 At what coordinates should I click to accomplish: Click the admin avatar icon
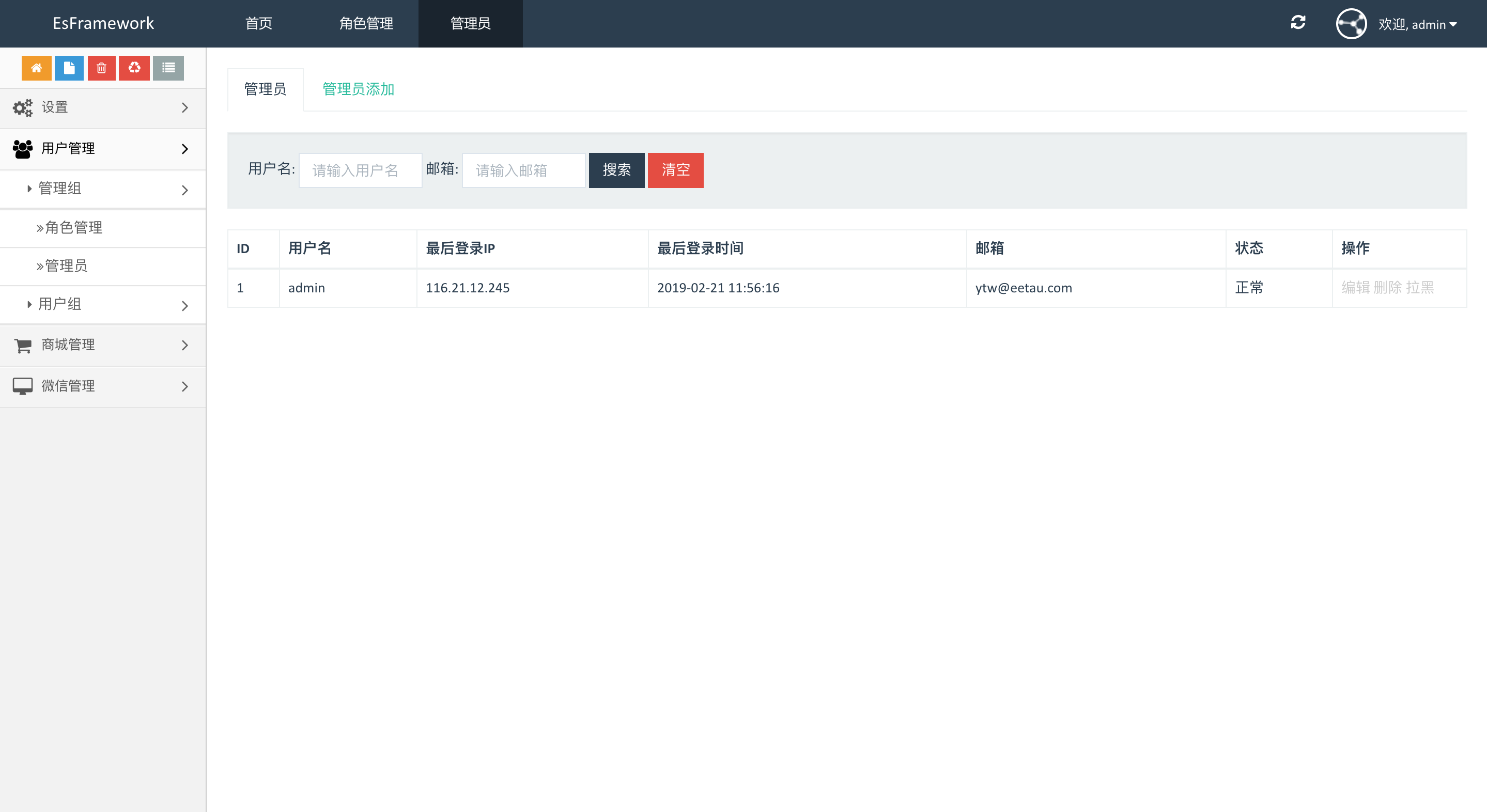1351,24
